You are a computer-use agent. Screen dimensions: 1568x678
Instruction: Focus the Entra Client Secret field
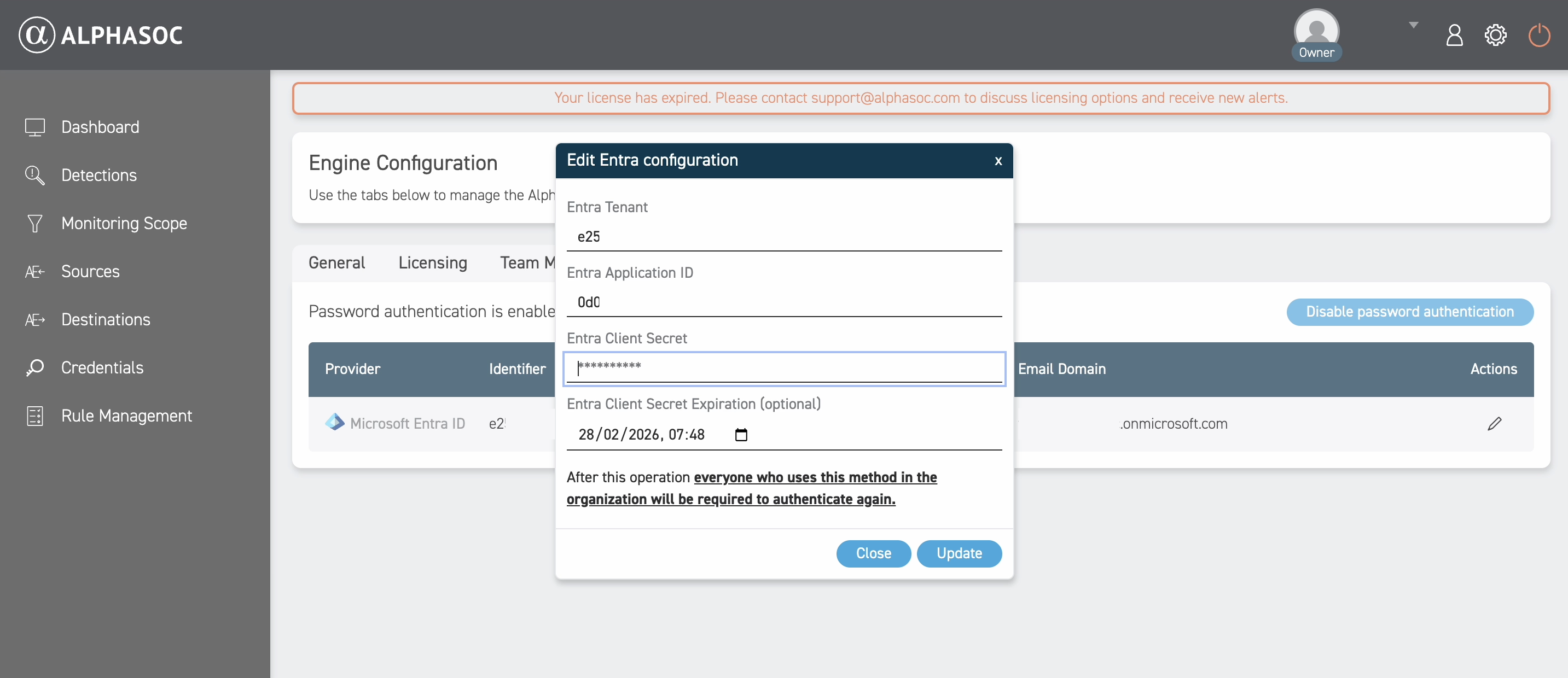(x=784, y=367)
